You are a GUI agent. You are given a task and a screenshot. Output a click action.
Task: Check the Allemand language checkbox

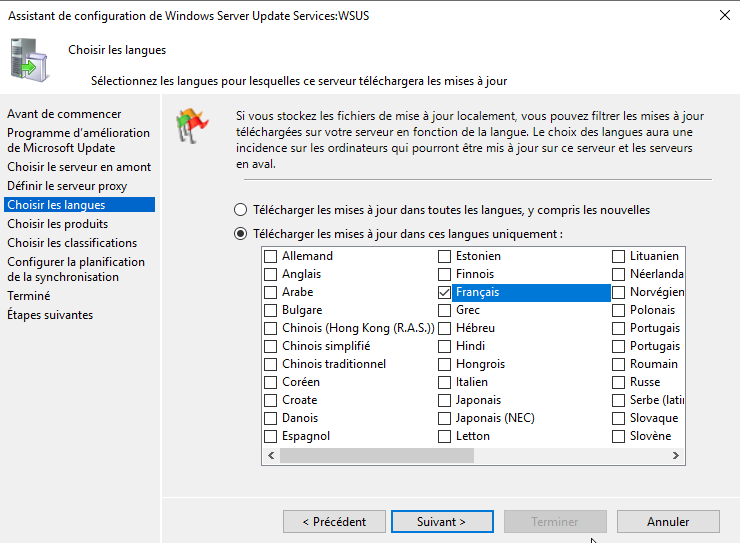point(270,256)
